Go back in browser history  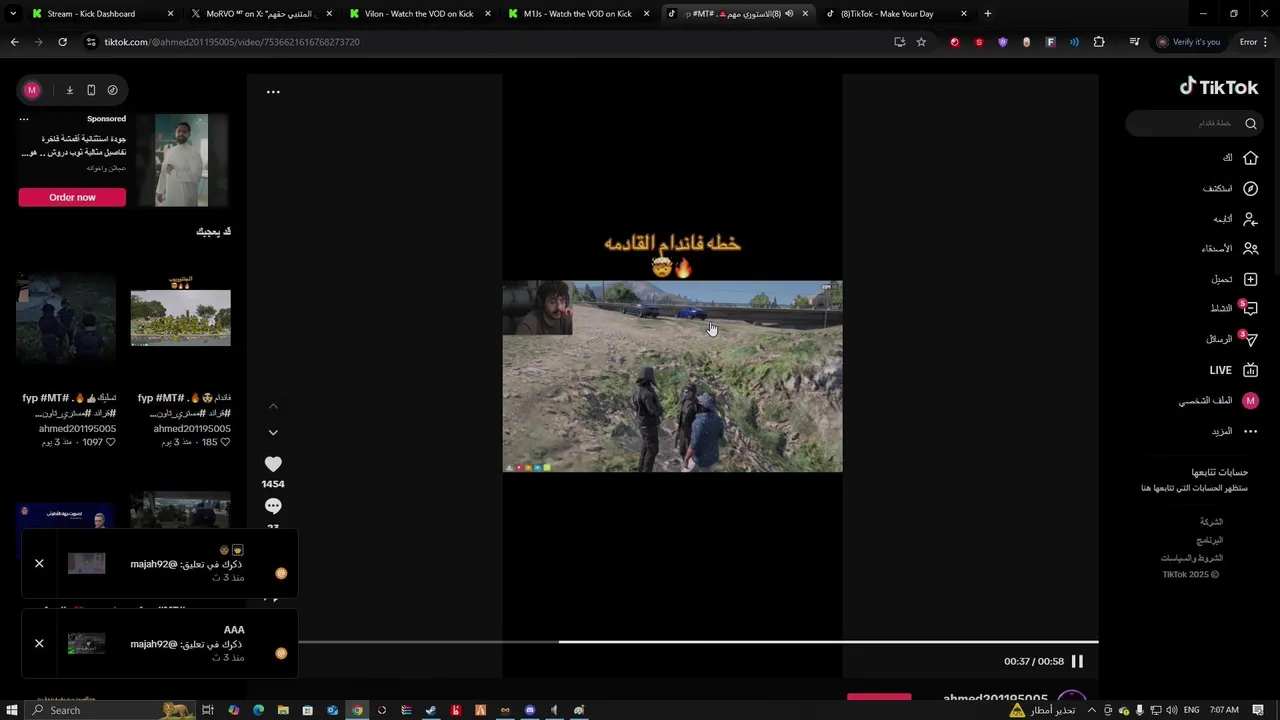[14, 42]
